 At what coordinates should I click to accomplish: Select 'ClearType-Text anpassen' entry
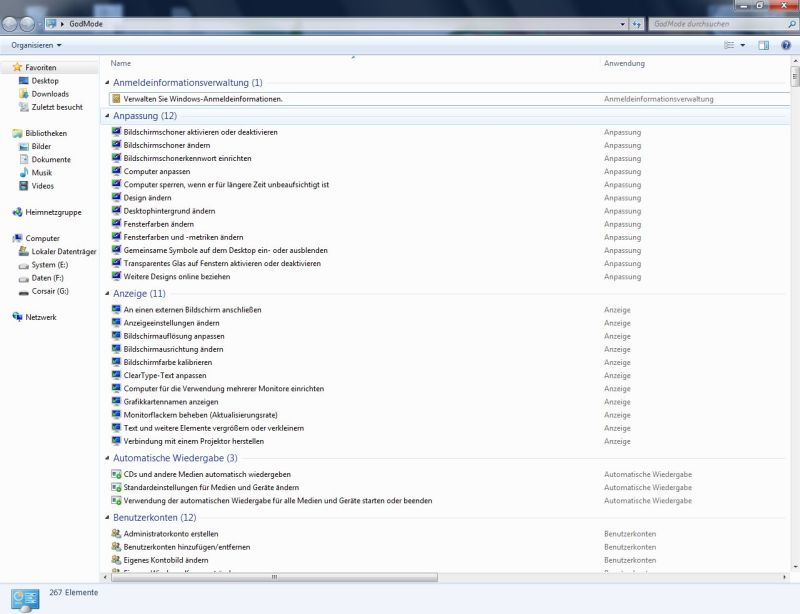[165, 376]
